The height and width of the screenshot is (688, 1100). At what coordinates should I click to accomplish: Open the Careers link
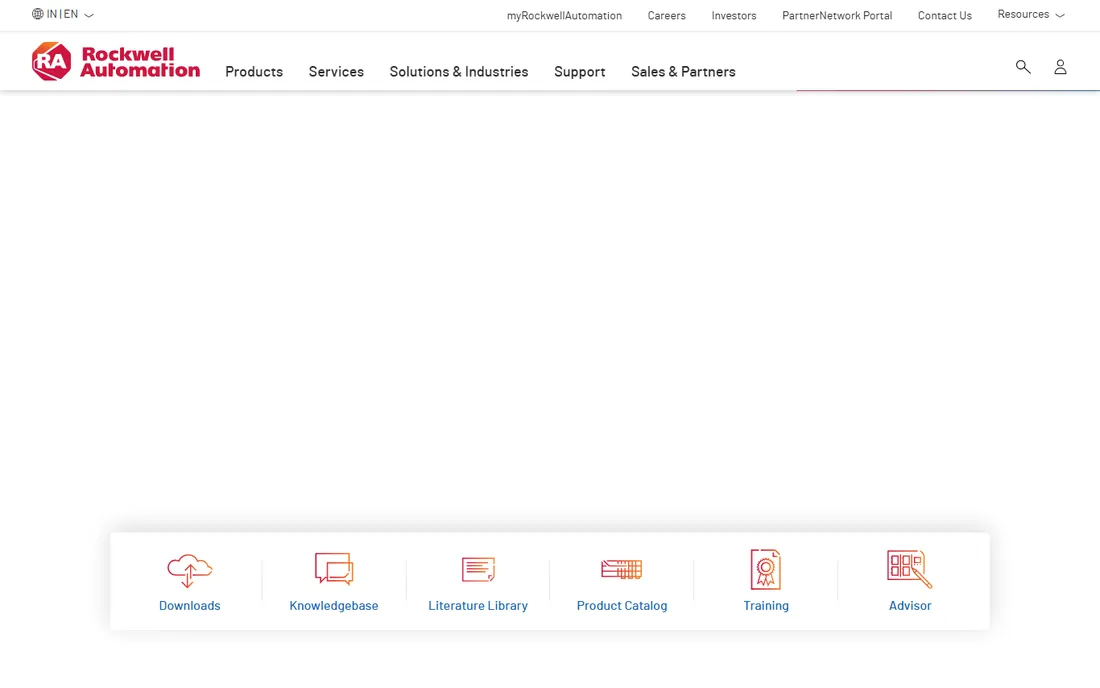666,15
